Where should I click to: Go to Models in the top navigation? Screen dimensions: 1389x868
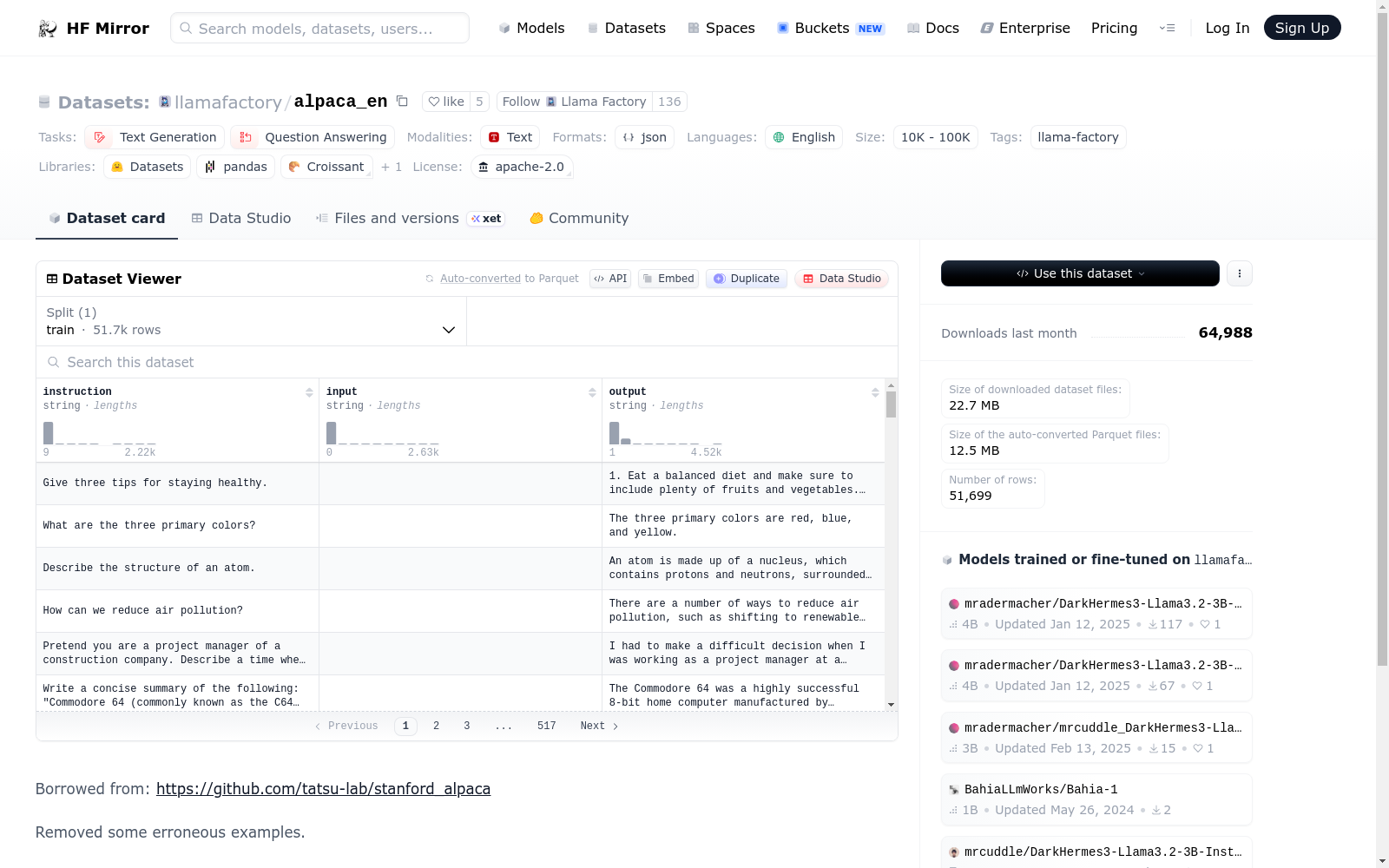(531, 29)
